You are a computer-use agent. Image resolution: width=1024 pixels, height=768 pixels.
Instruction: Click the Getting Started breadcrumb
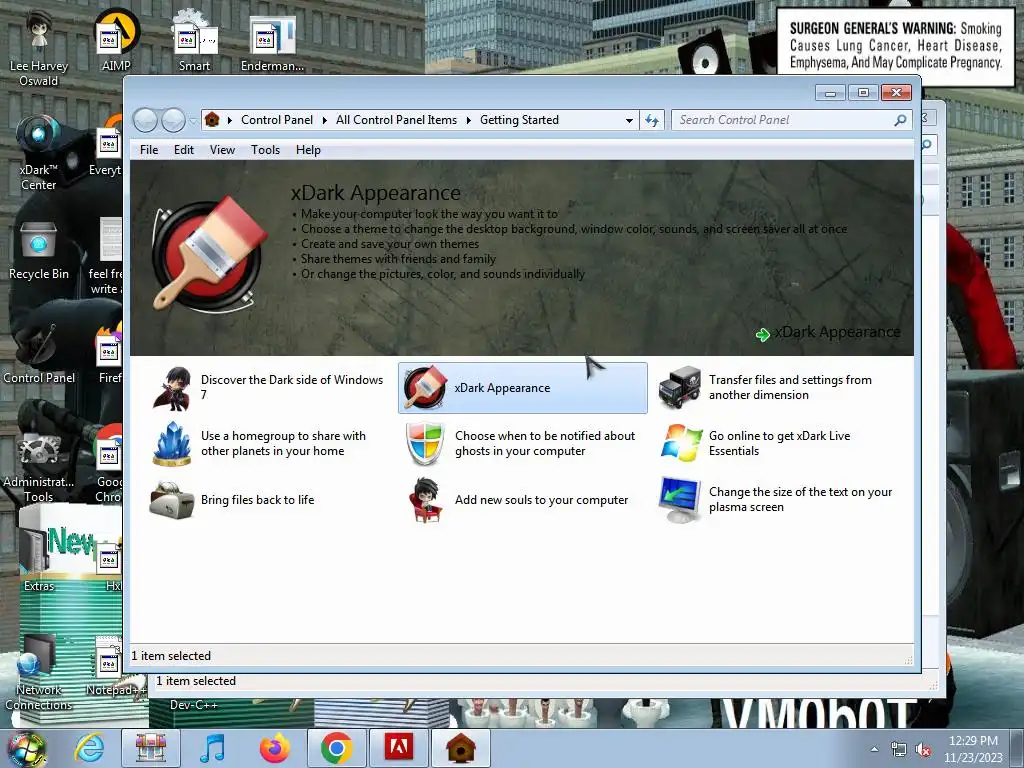pos(519,120)
